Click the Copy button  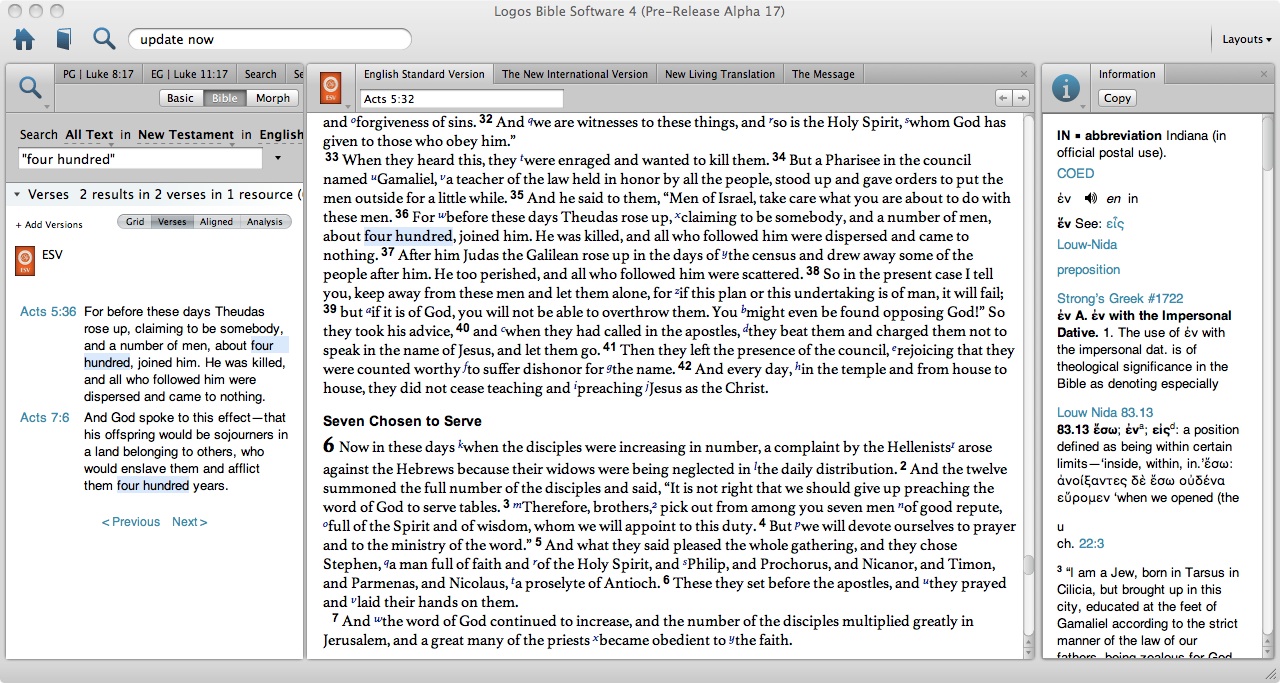pyautogui.click(x=1117, y=98)
